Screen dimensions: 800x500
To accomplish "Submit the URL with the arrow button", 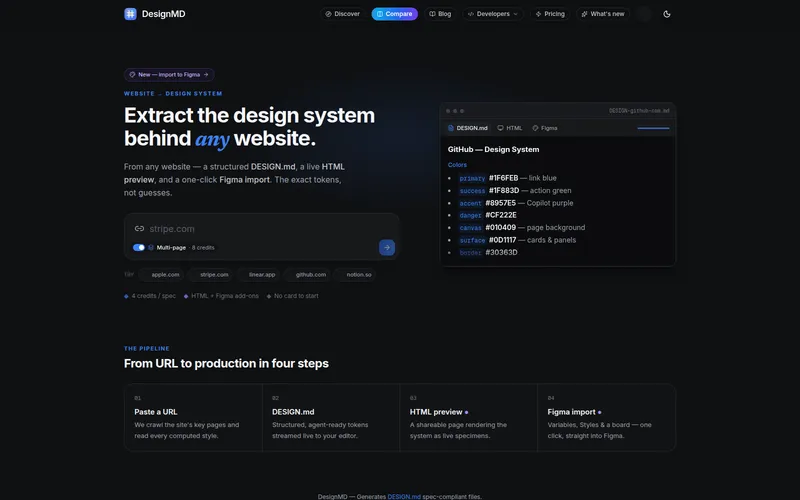I will 387,247.
